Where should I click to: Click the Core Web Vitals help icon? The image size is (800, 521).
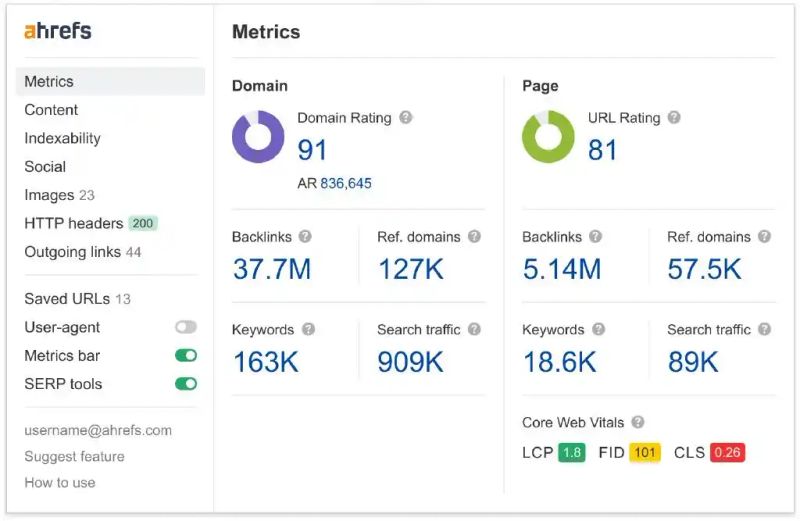point(638,423)
